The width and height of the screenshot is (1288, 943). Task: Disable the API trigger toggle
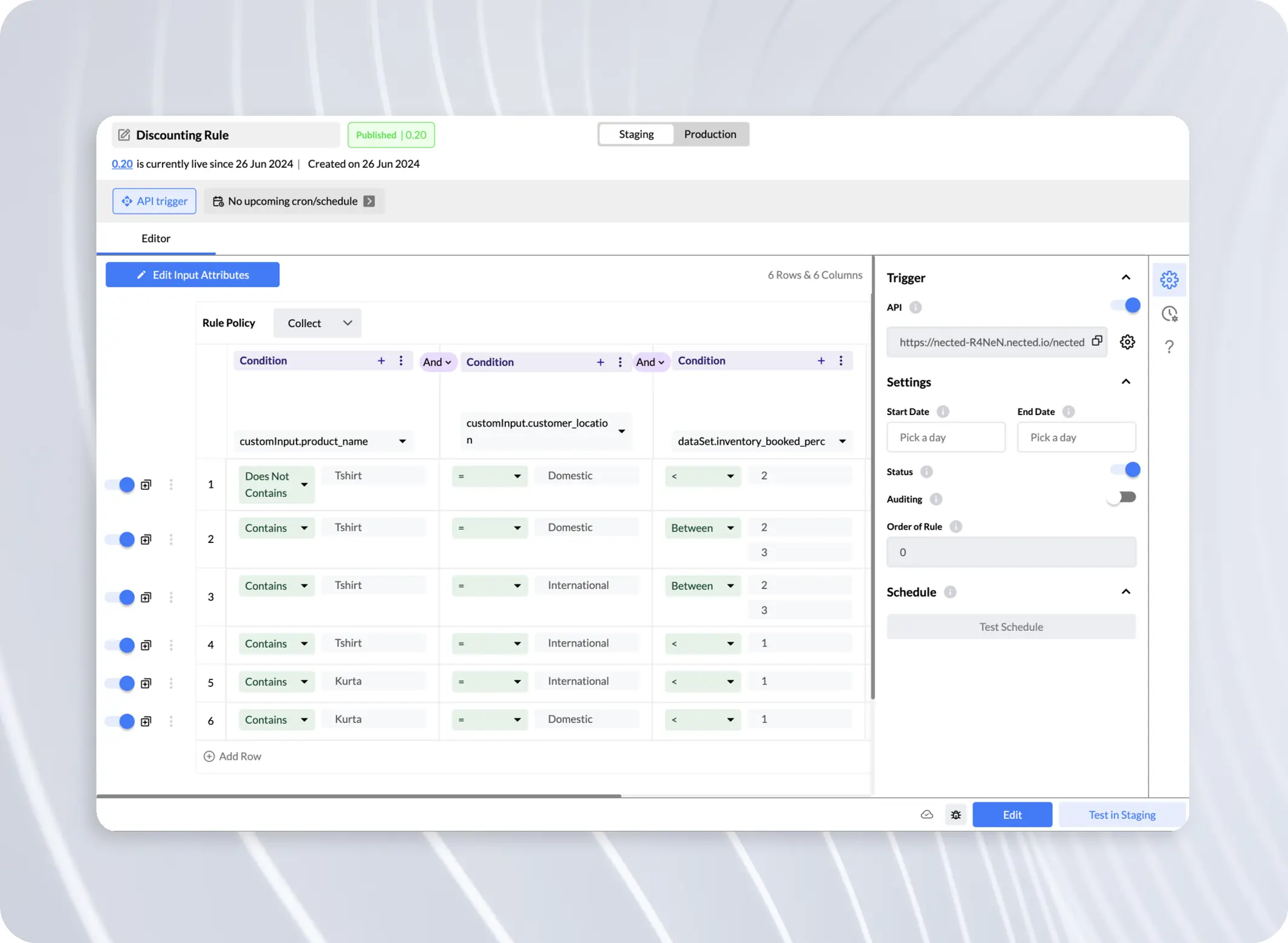1126,305
